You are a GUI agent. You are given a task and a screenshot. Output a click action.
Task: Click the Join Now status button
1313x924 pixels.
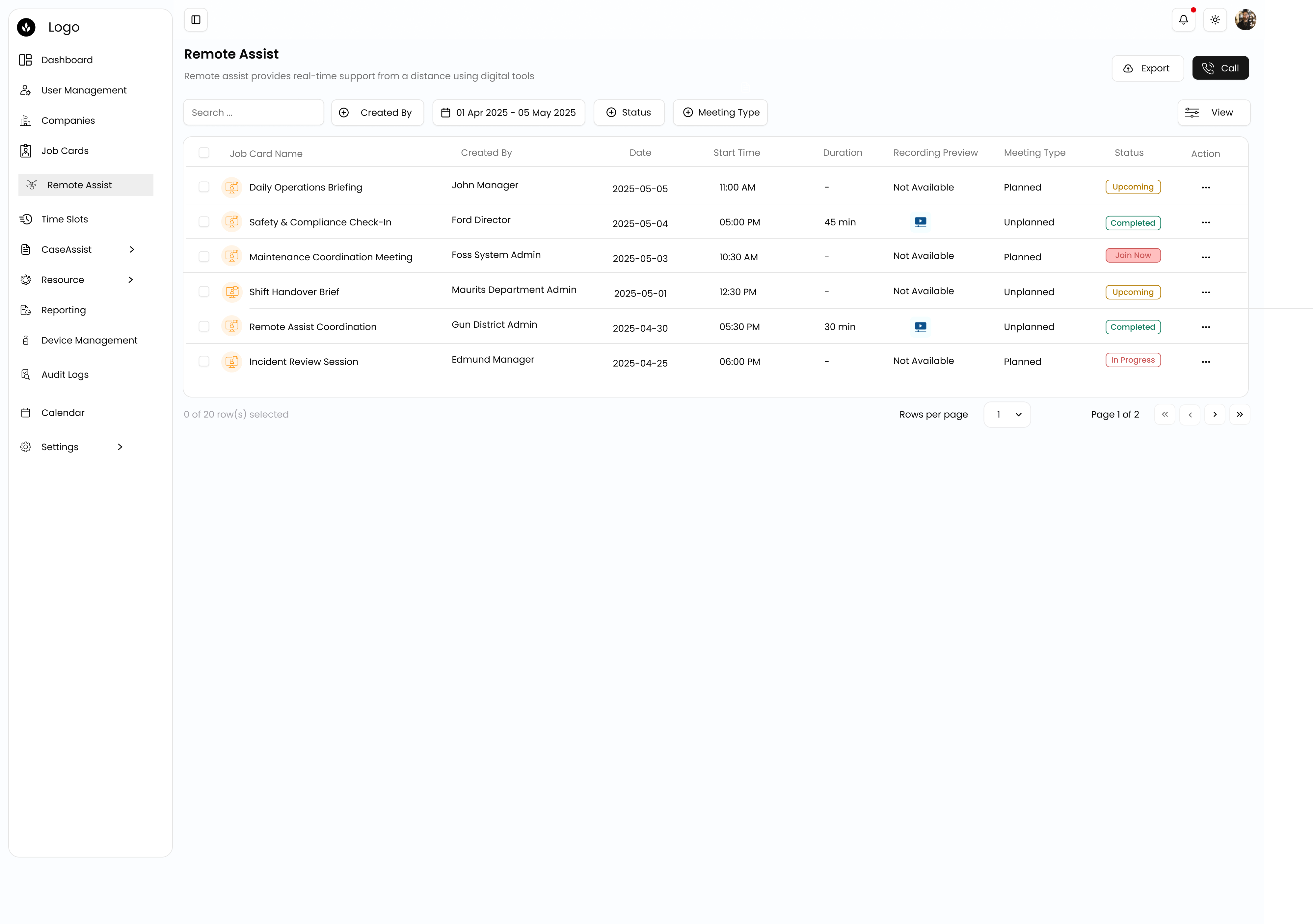click(1132, 255)
